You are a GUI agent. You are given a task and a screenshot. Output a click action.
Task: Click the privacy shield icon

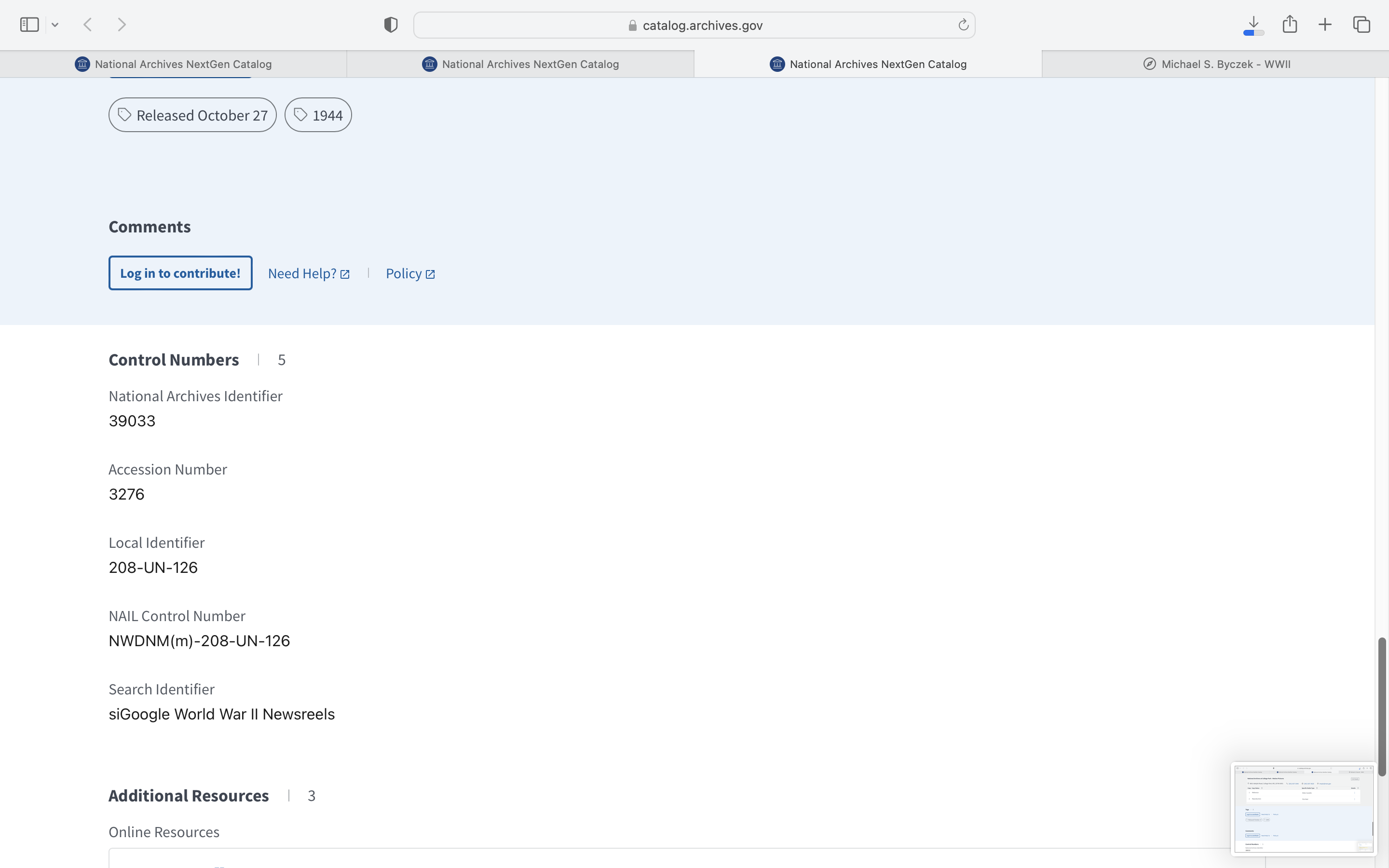coord(391,25)
